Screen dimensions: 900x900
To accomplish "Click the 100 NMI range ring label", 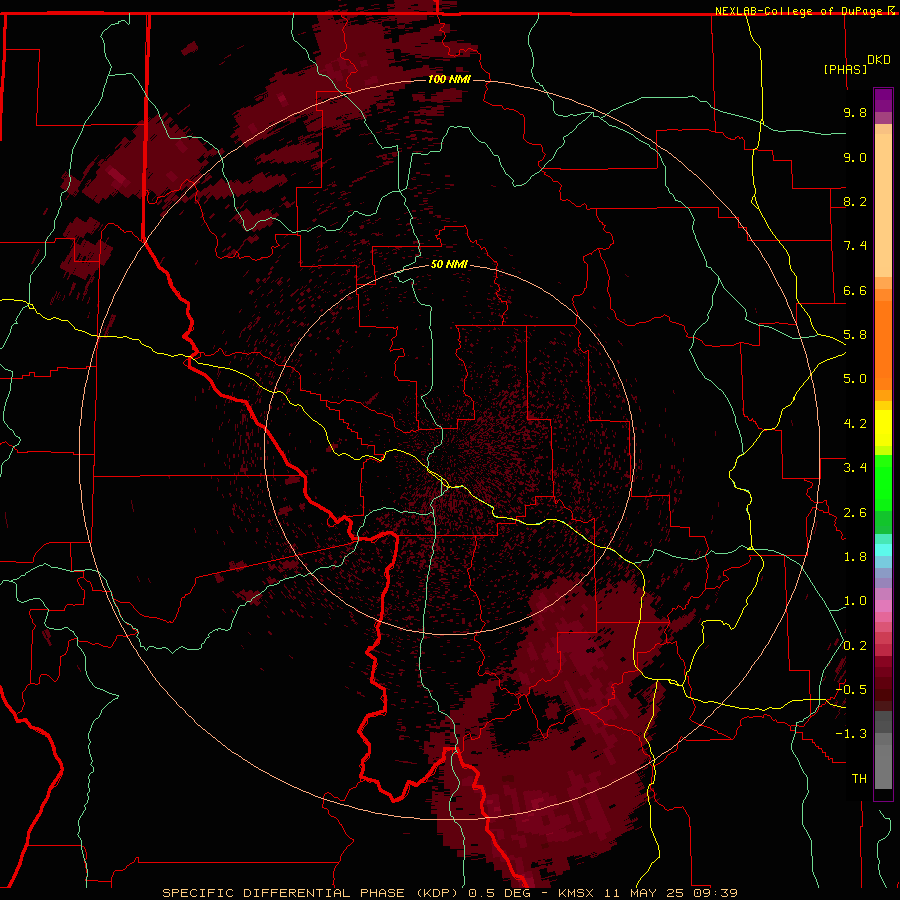I will tap(449, 79).
